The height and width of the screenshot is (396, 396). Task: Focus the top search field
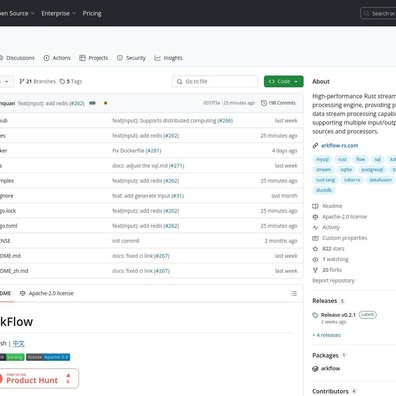click(378, 13)
